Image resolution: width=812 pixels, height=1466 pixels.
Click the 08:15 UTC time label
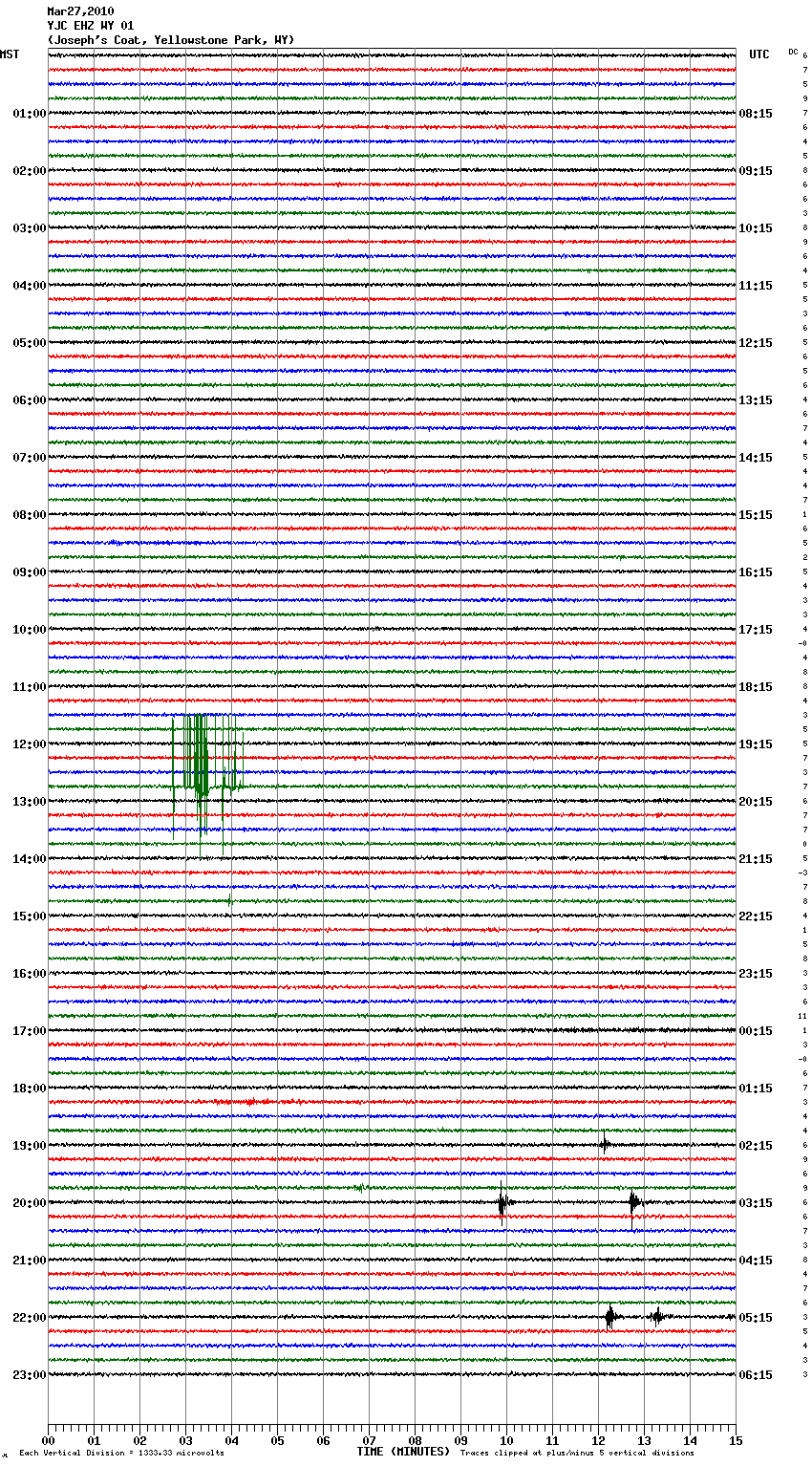point(756,114)
